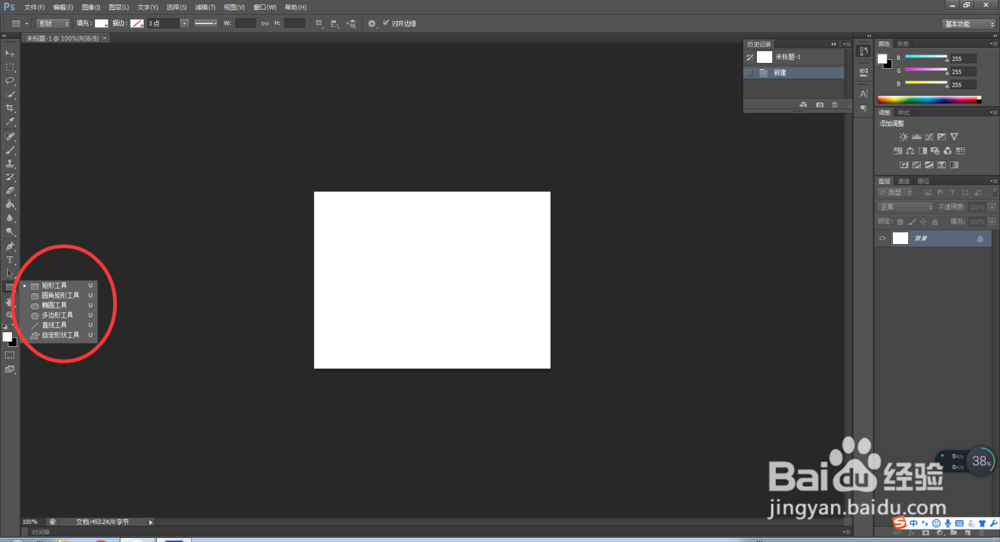Create new snapshot camera icon in History
The image size is (1000, 542).
coord(820,105)
